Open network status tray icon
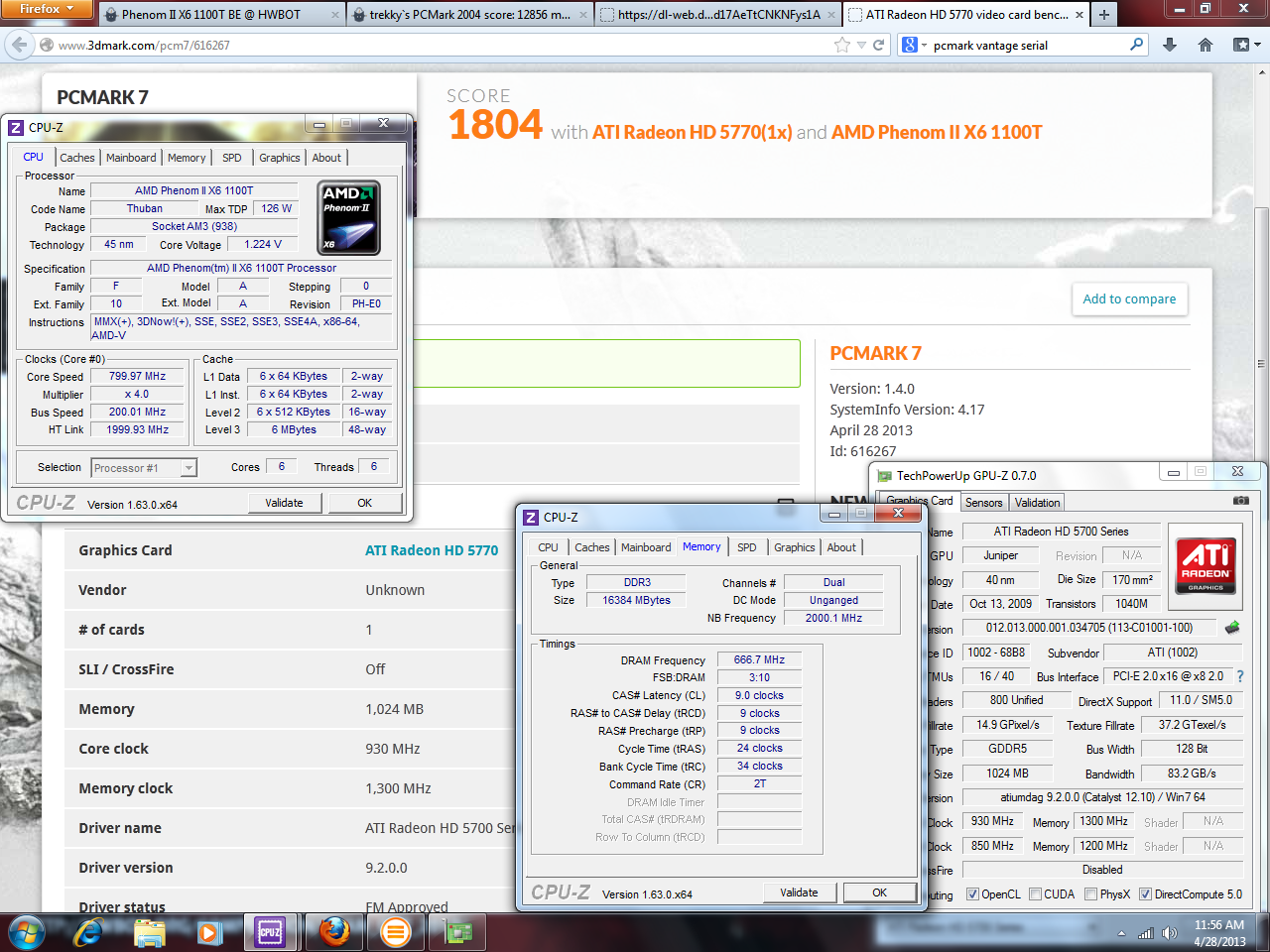 1146,933
